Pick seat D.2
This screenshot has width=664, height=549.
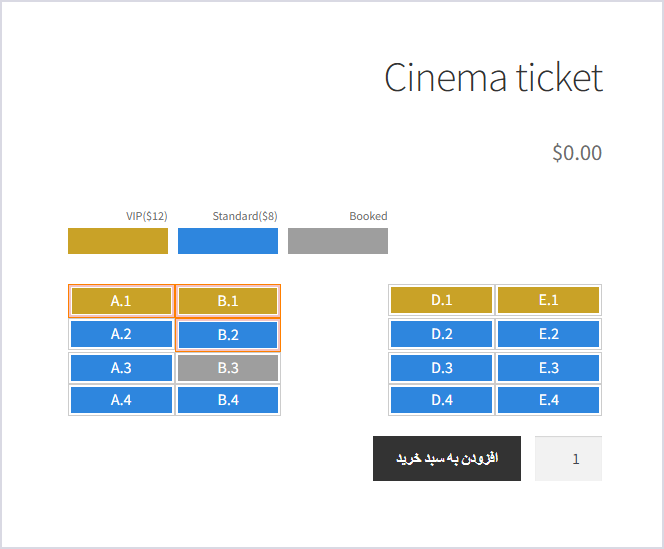tap(441, 334)
